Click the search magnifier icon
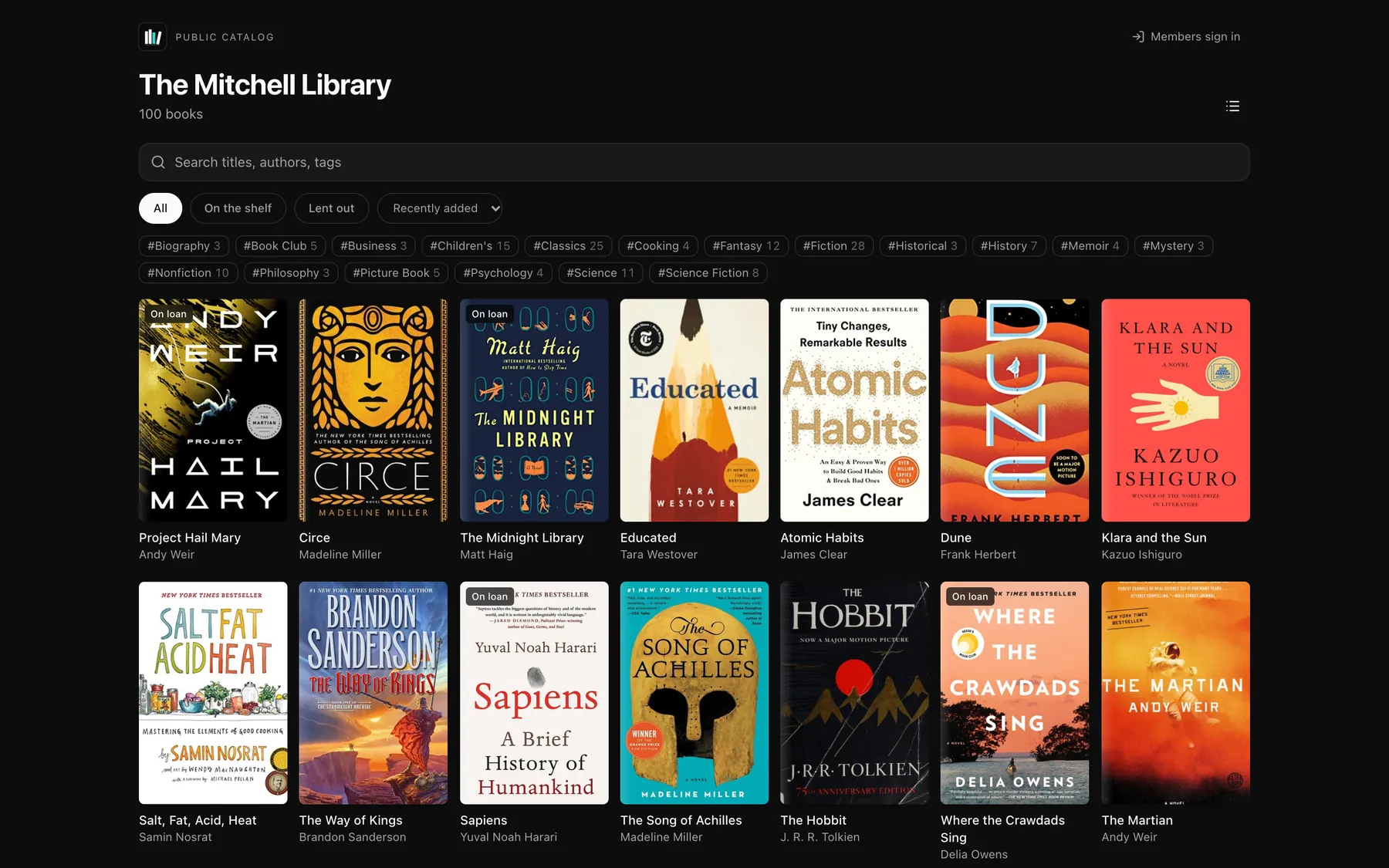The image size is (1389, 868). [158, 162]
